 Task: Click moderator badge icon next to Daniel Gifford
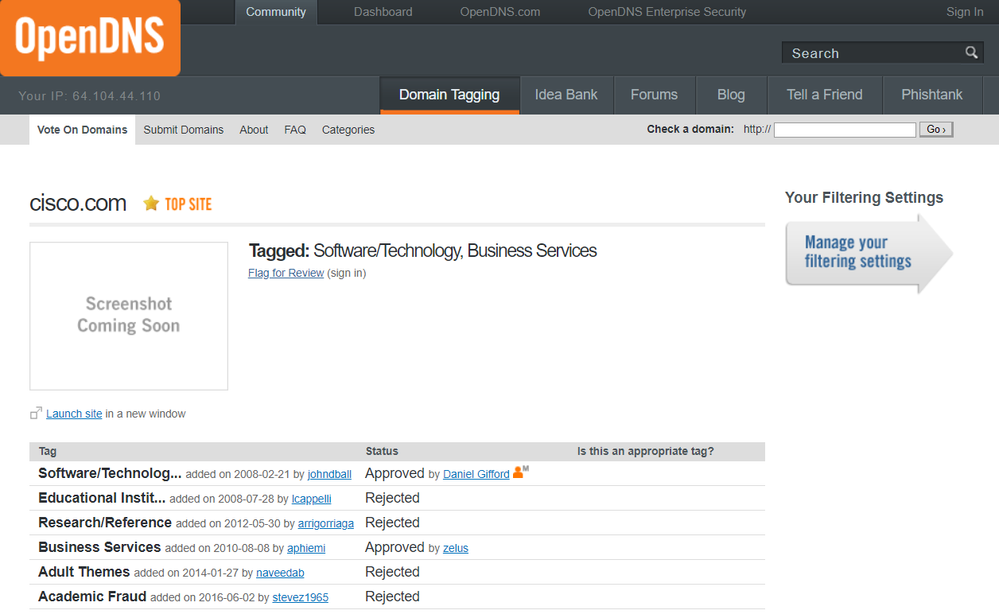coord(521,472)
